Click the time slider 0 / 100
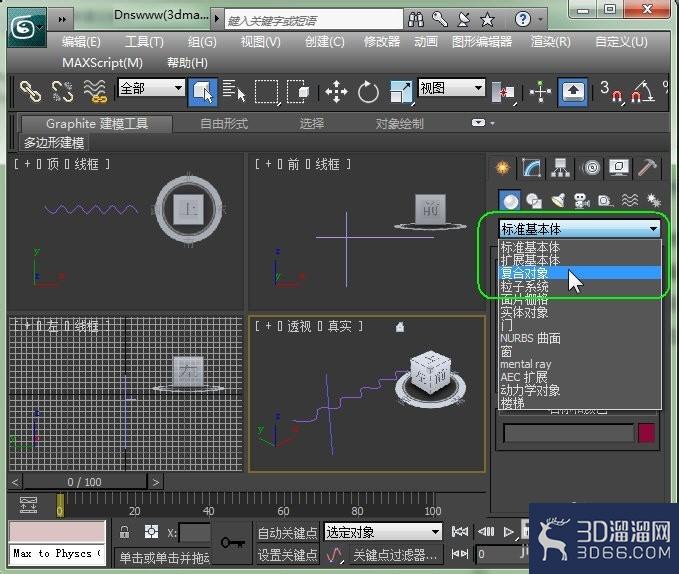This screenshot has height=574, width=679. click(x=84, y=482)
